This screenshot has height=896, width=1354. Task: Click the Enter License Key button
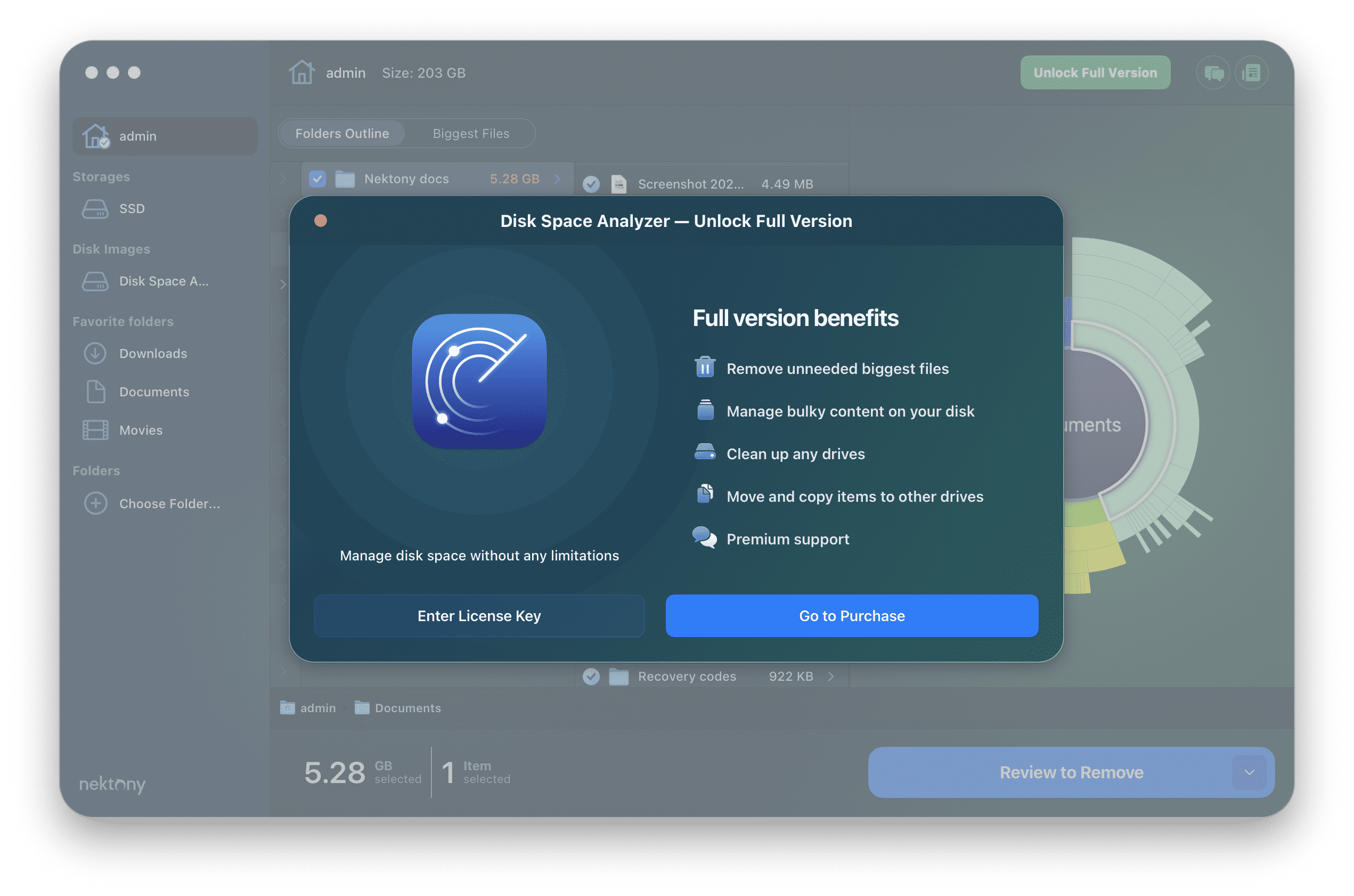(479, 616)
